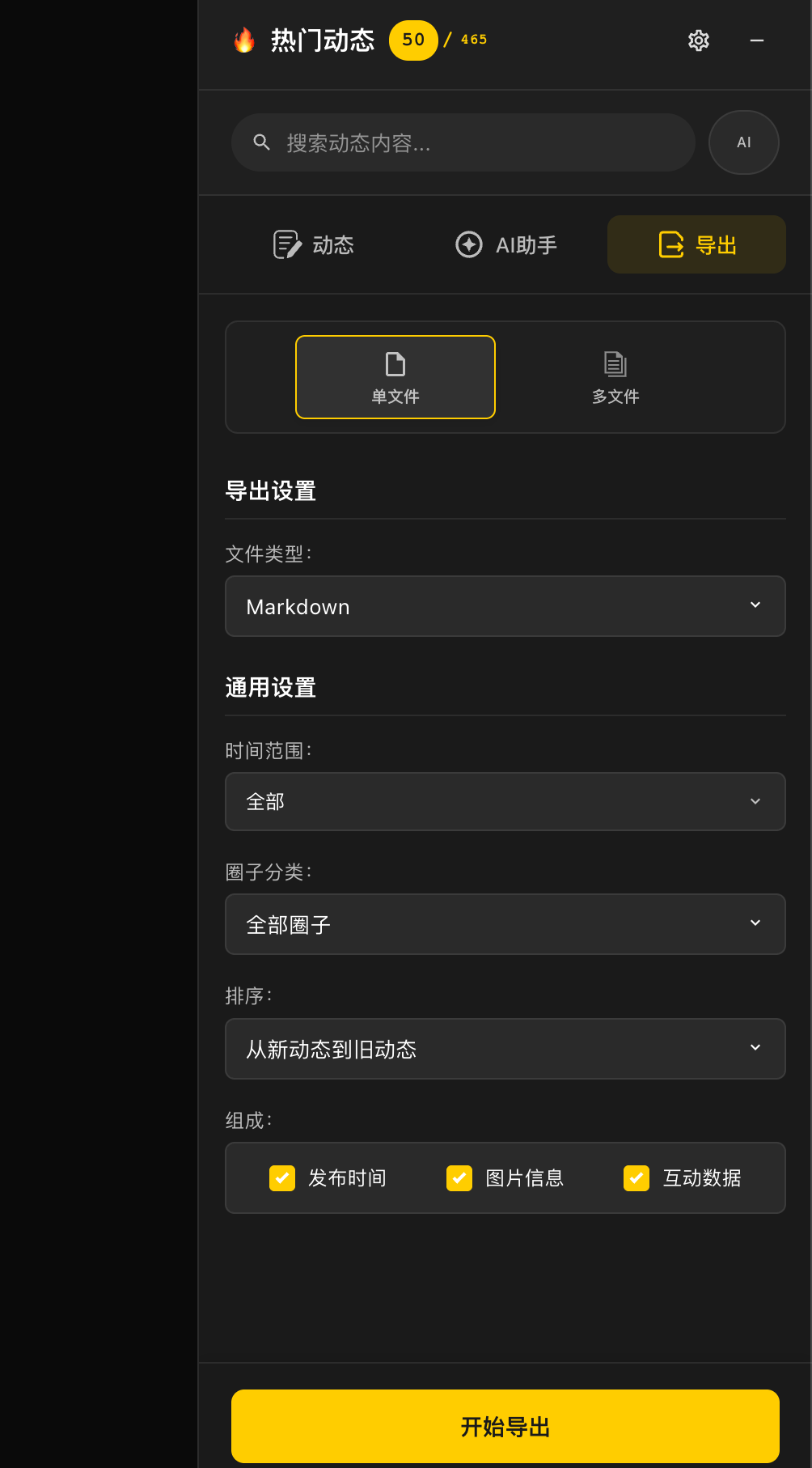Click the flame icon beside 热门动态

click(244, 40)
